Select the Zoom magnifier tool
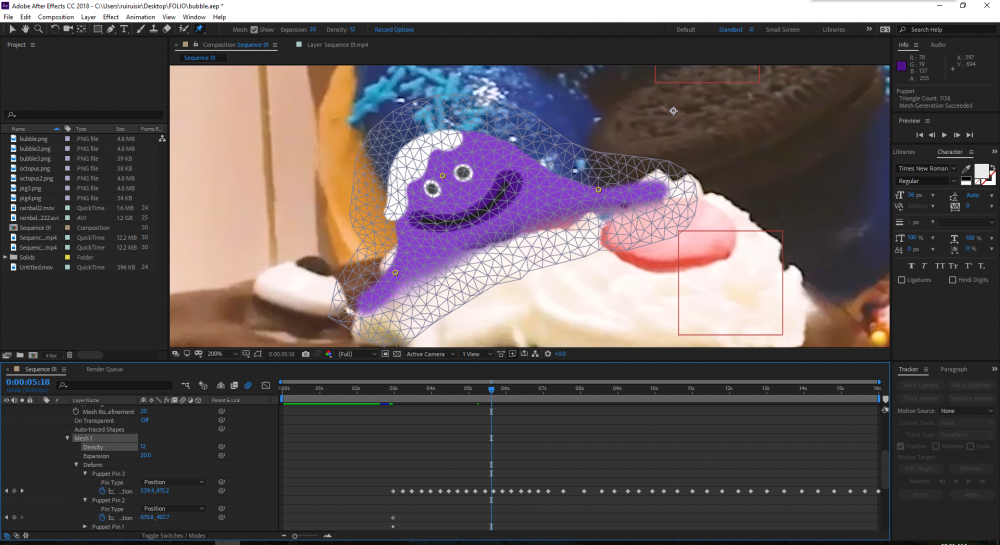Viewport: 1000px width, 545px height. click(38, 29)
